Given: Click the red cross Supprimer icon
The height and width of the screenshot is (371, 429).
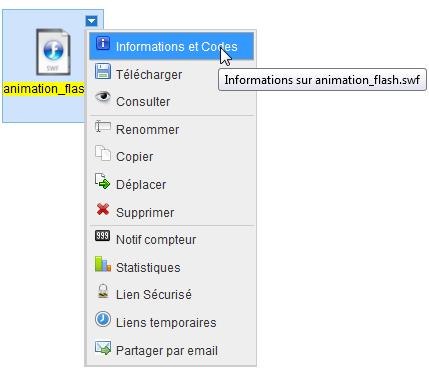Looking at the screenshot, I should tap(103, 209).
